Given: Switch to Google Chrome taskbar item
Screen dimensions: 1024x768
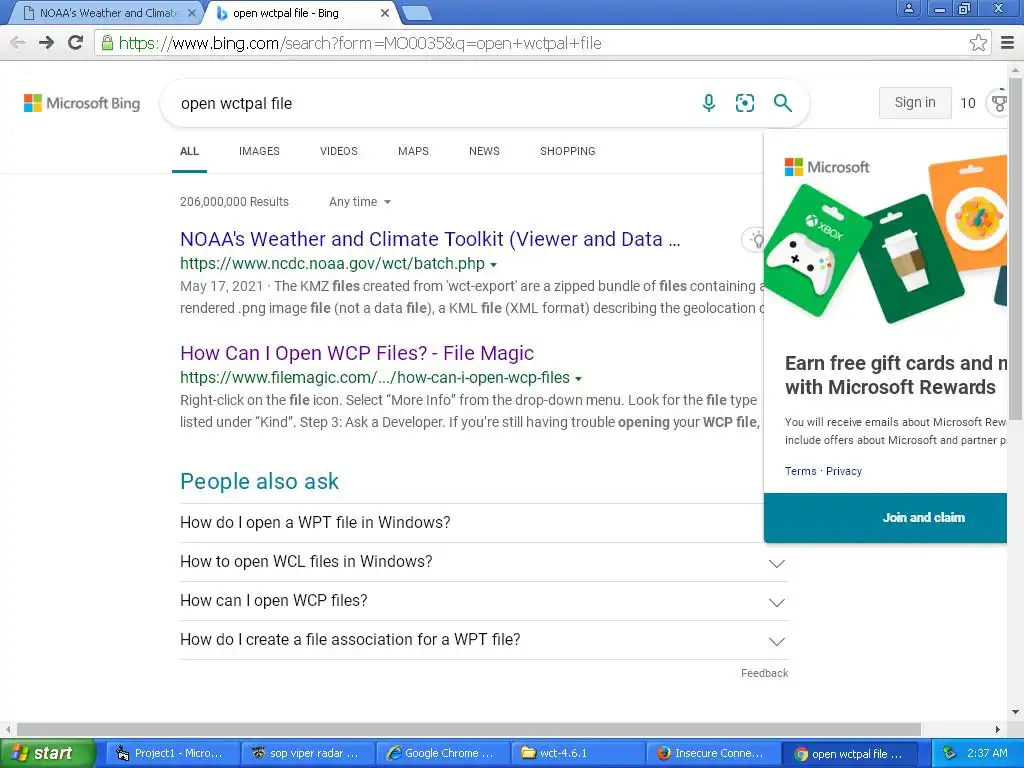Looking at the screenshot, I should 442,753.
